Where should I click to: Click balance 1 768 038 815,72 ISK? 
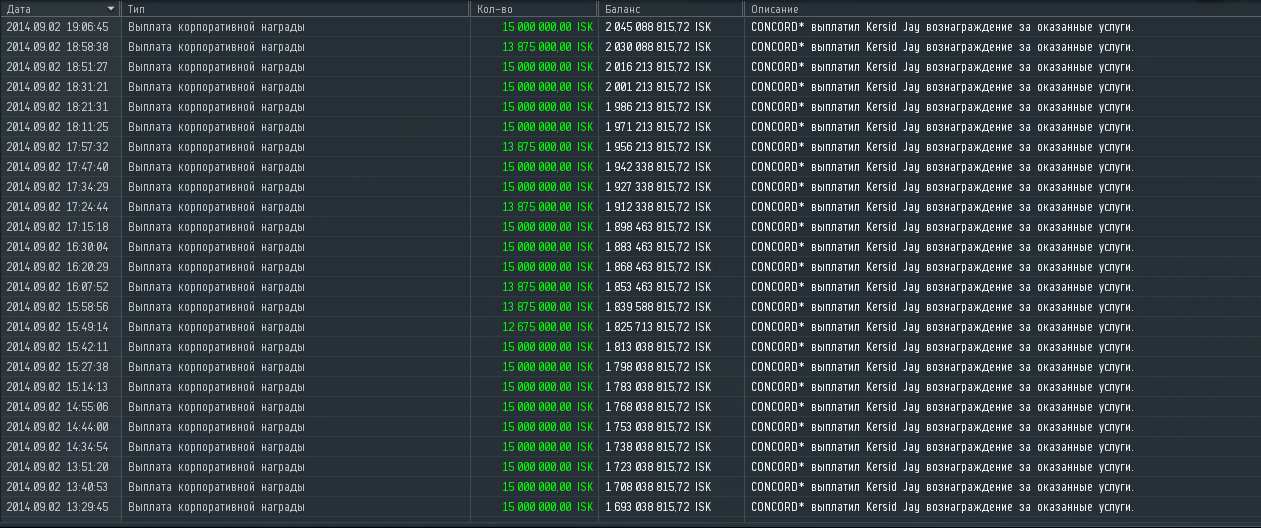658,407
